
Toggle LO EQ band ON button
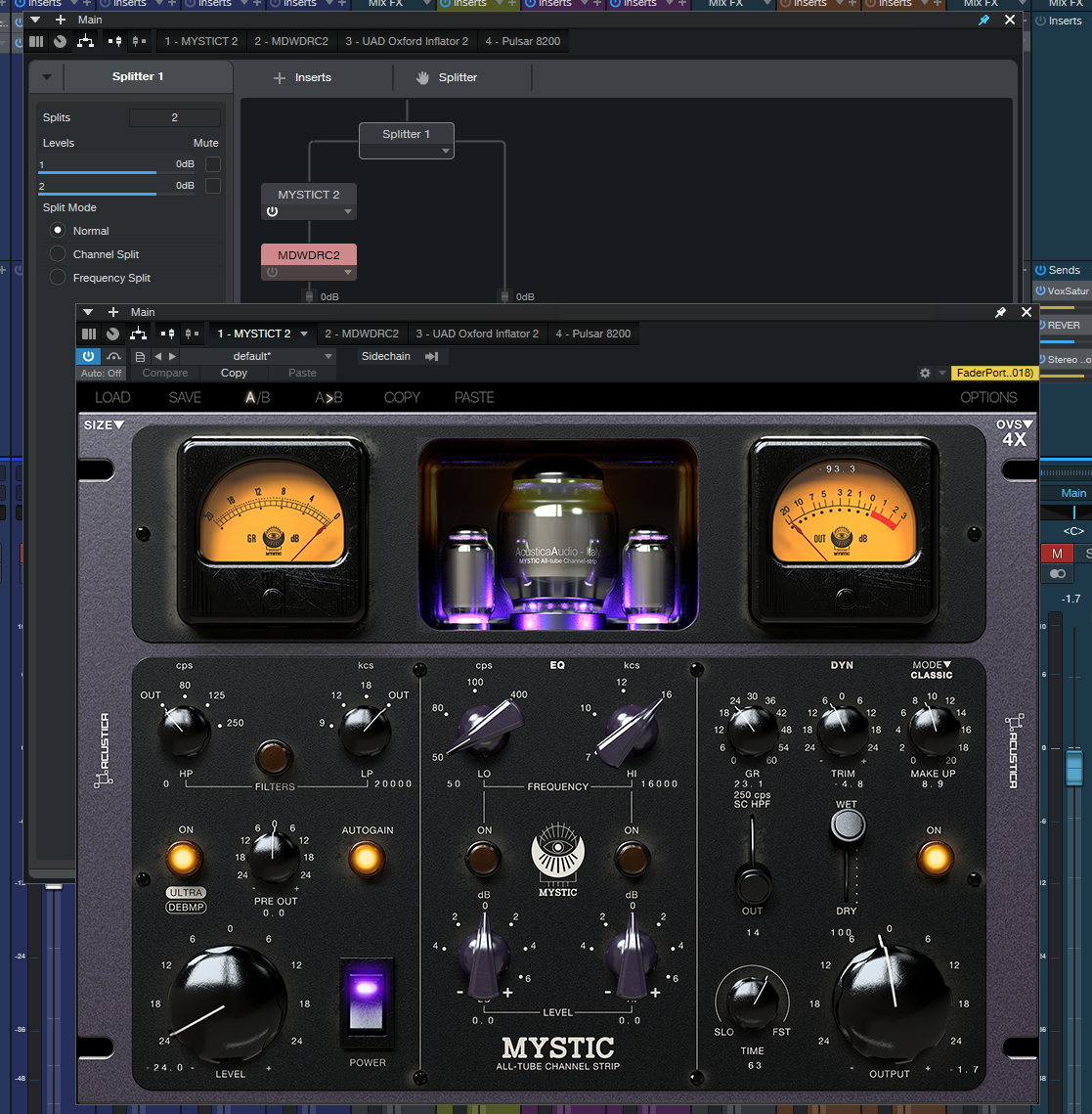coord(484,858)
